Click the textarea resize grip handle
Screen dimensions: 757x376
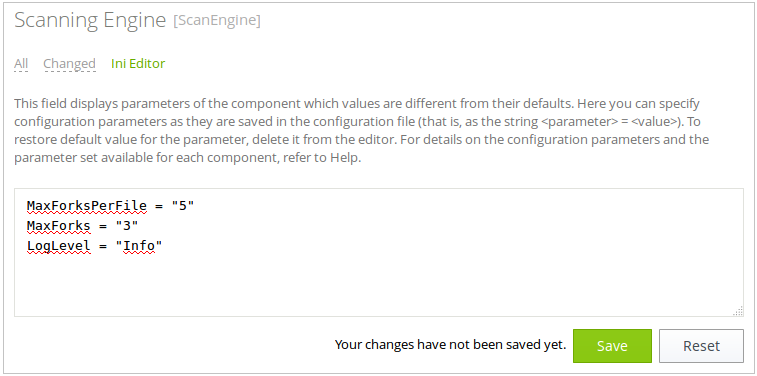tap(738, 311)
